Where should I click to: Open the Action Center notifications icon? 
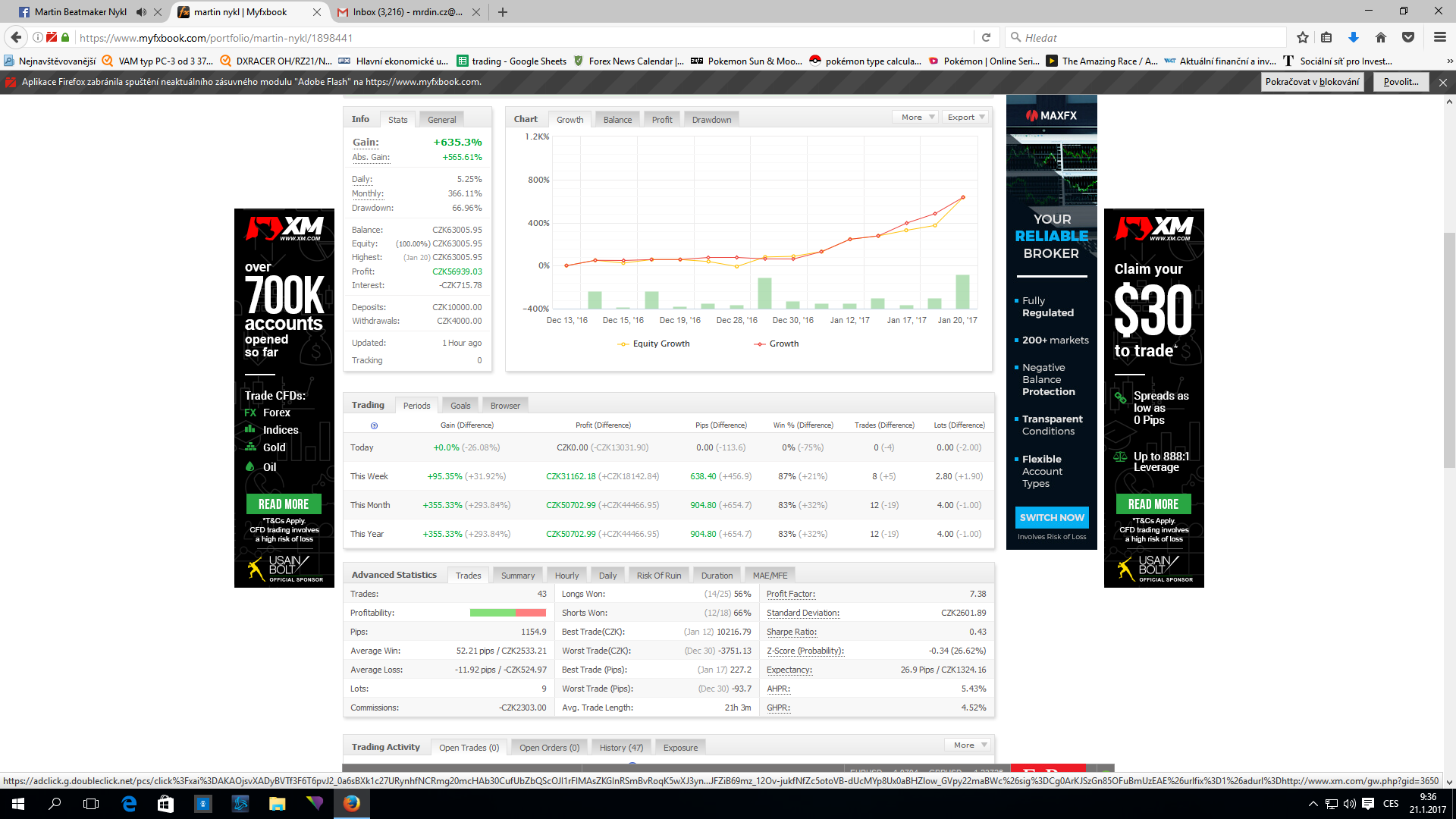point(1368,804)
